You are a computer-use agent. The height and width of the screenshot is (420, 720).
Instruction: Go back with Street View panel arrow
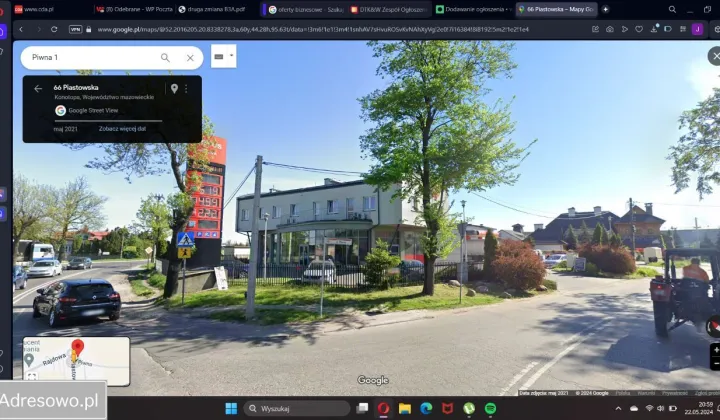(x=38, y=89)
